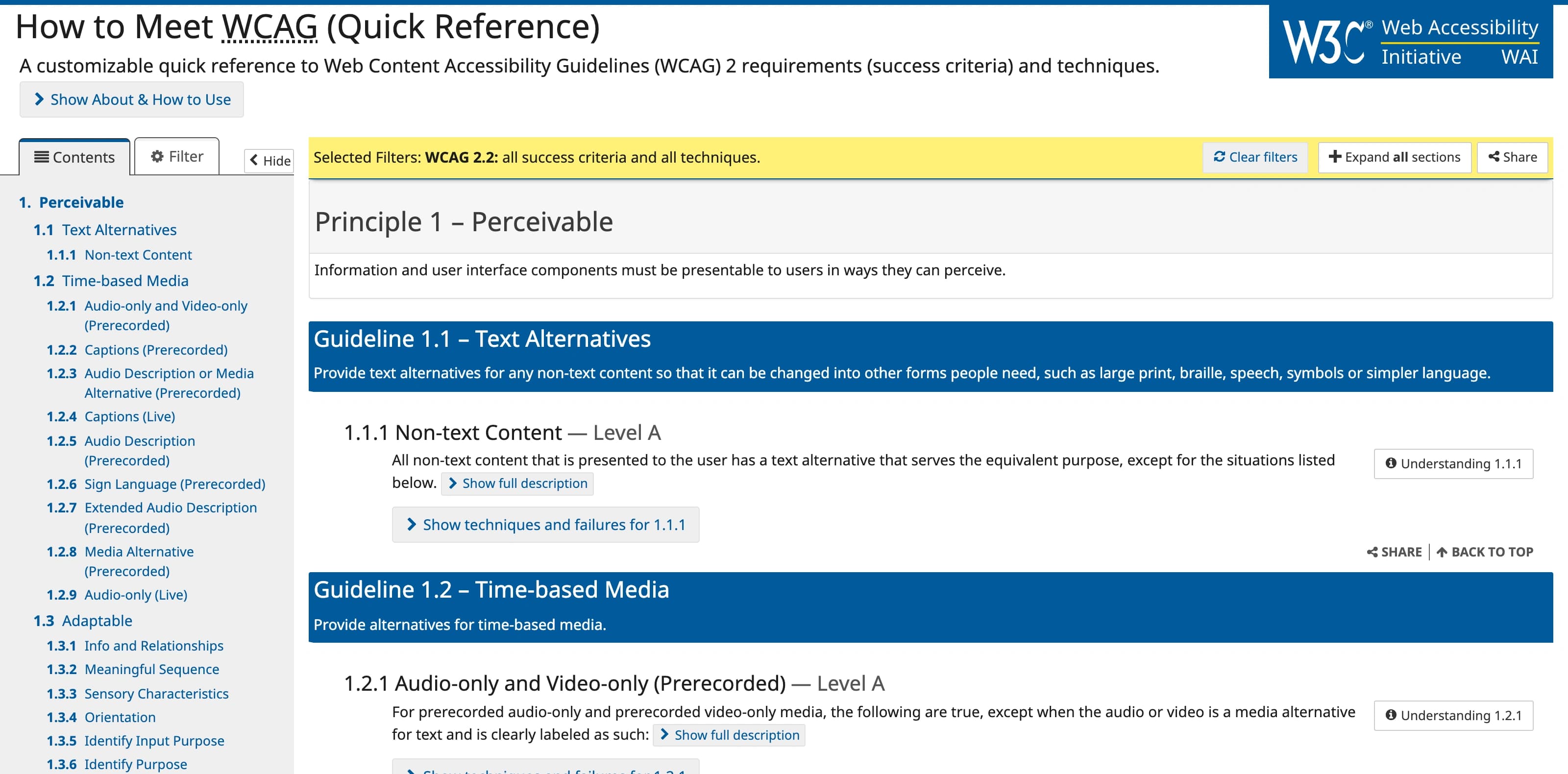This screenshot has height=774, width=1568.
Task: Go to 1.2 Time-based Media in sidebar
Action: click(111, 281)
